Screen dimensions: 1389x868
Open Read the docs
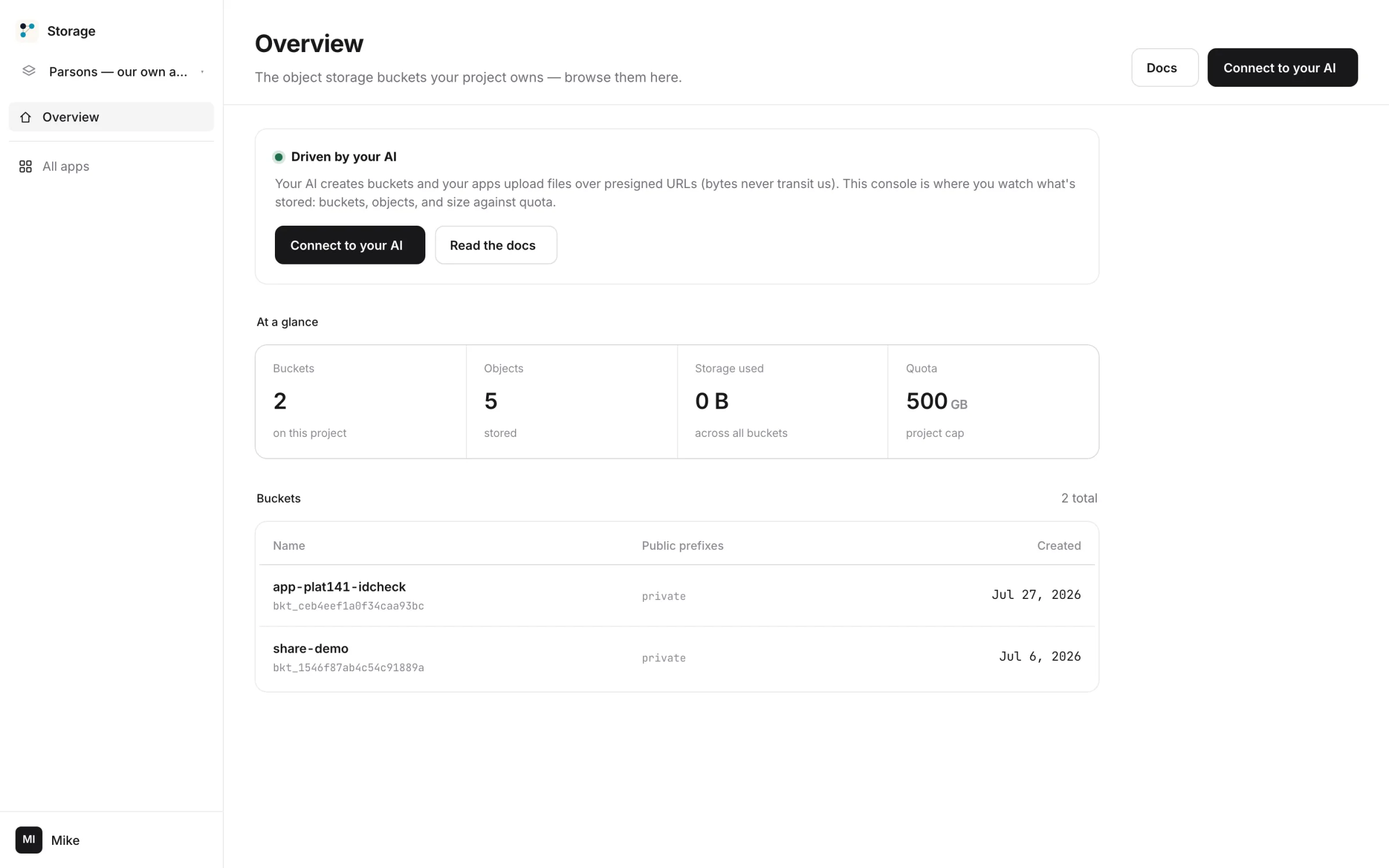coord(495,245)
